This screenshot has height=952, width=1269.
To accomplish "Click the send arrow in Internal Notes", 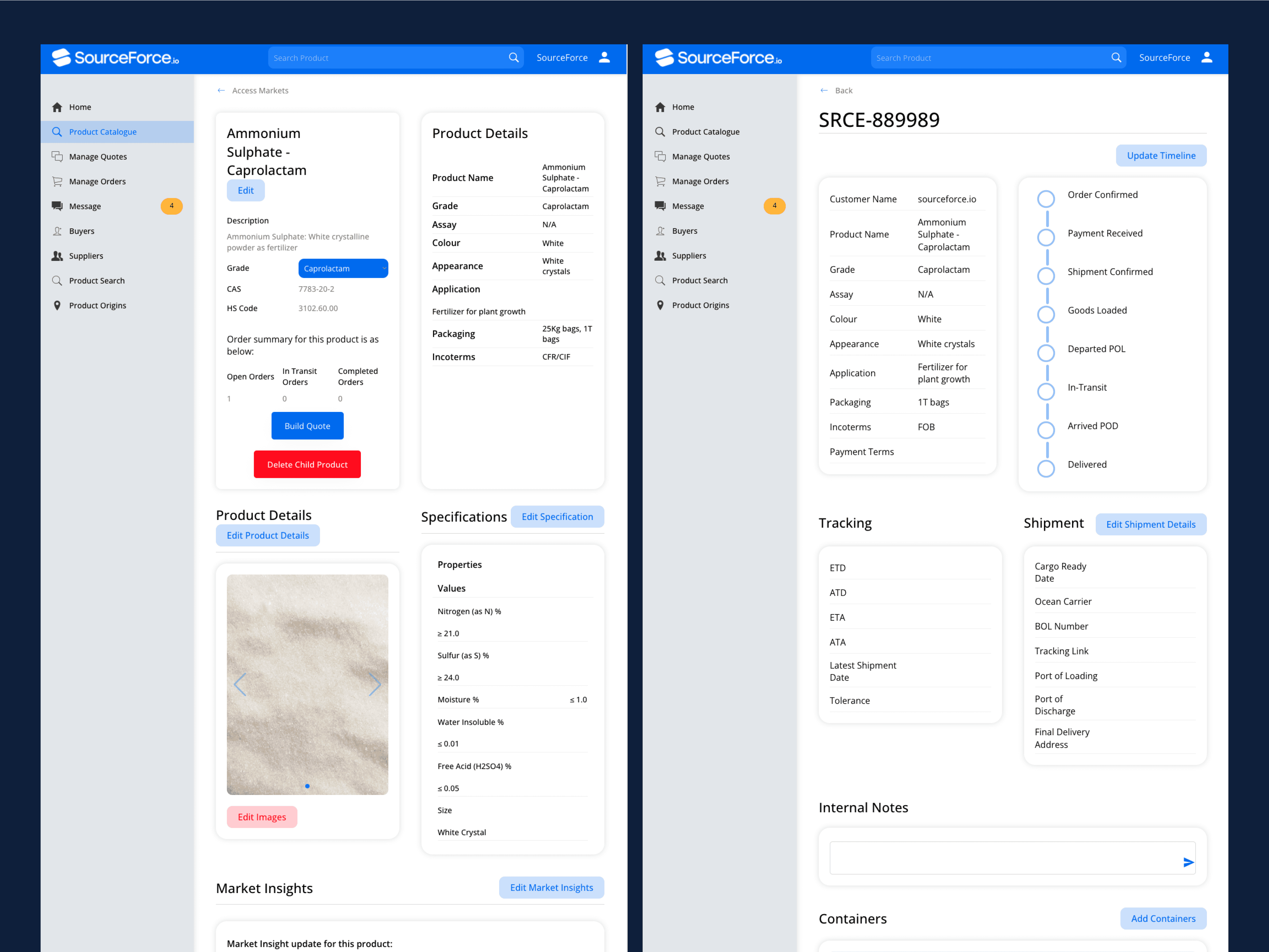I will [x=1188, y=862].
